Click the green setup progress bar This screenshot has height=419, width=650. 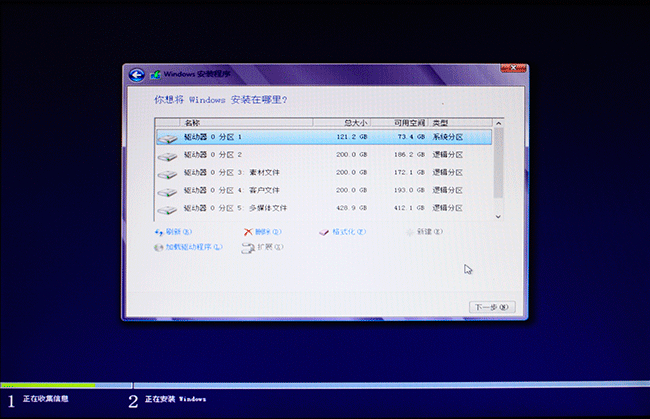48,385
